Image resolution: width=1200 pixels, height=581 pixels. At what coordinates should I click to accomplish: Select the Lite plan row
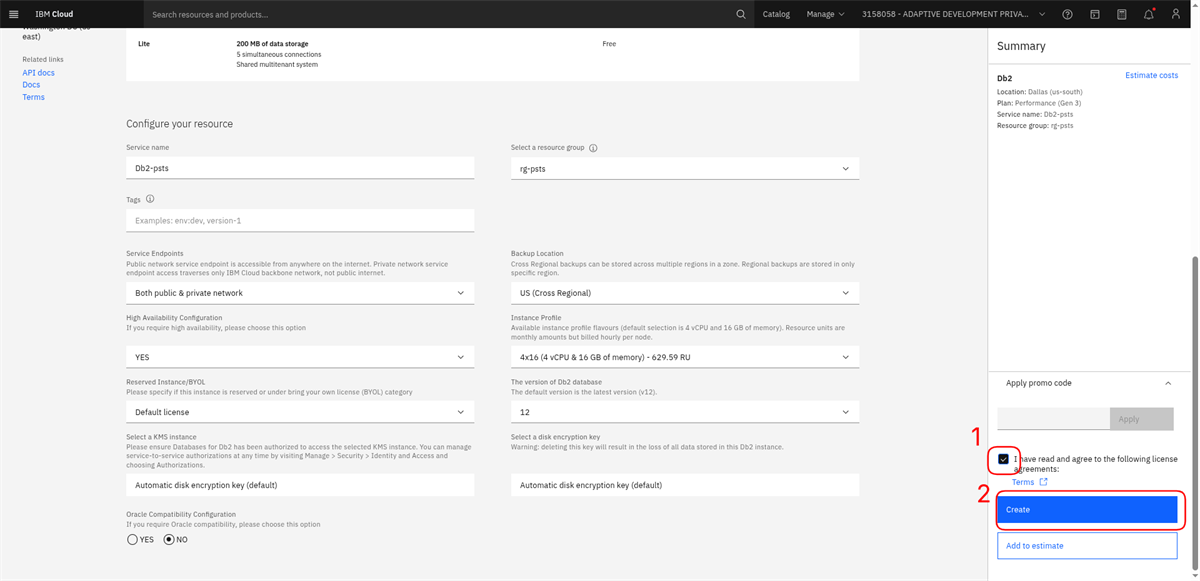click(492, 55)
